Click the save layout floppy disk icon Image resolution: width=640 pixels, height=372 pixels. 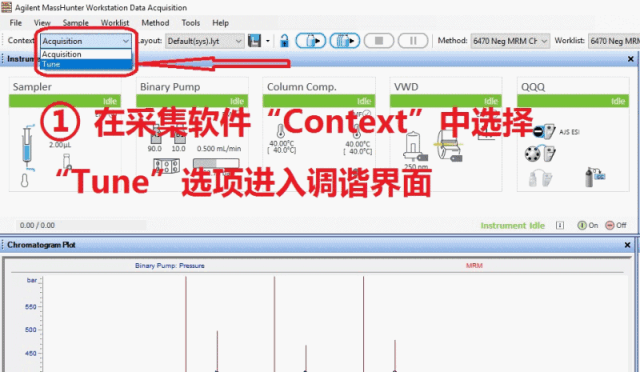[254, 41]
